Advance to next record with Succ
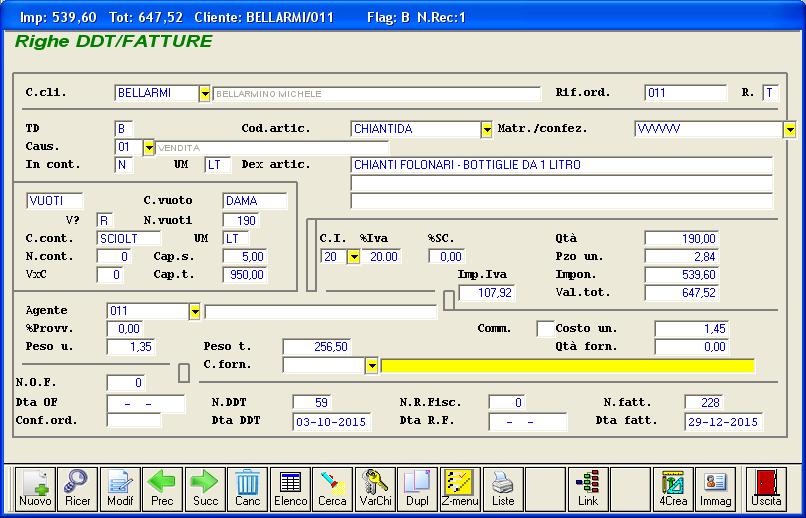The image size is (806, 518). 205,489
